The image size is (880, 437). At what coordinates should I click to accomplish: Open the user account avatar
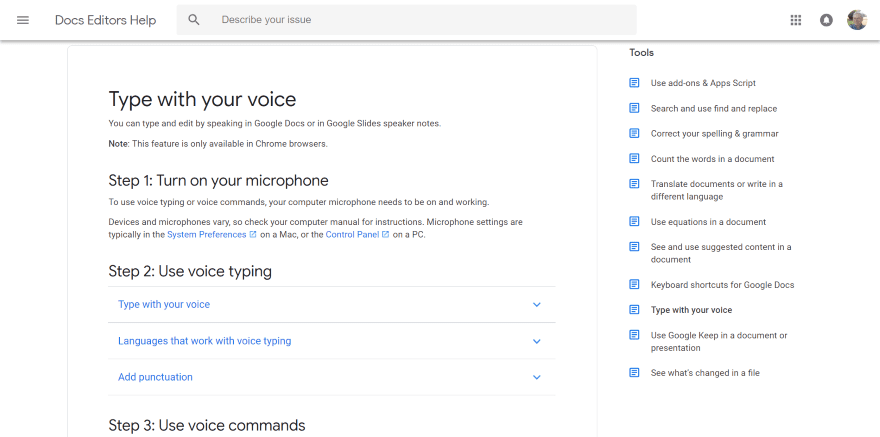(x=857, y=20)
